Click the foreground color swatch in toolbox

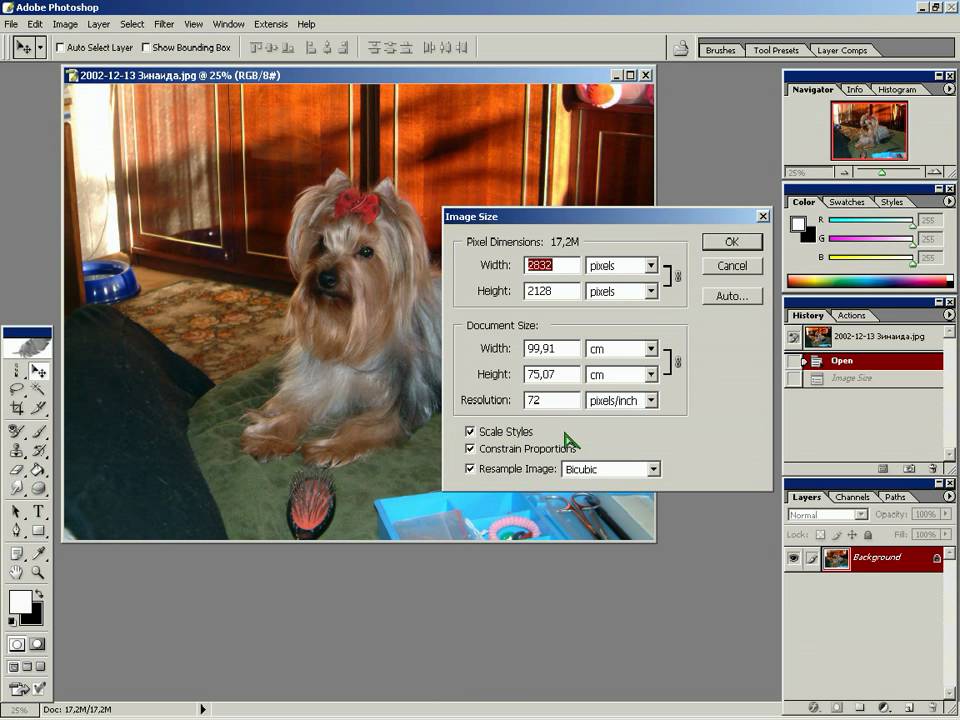(20, 602)
